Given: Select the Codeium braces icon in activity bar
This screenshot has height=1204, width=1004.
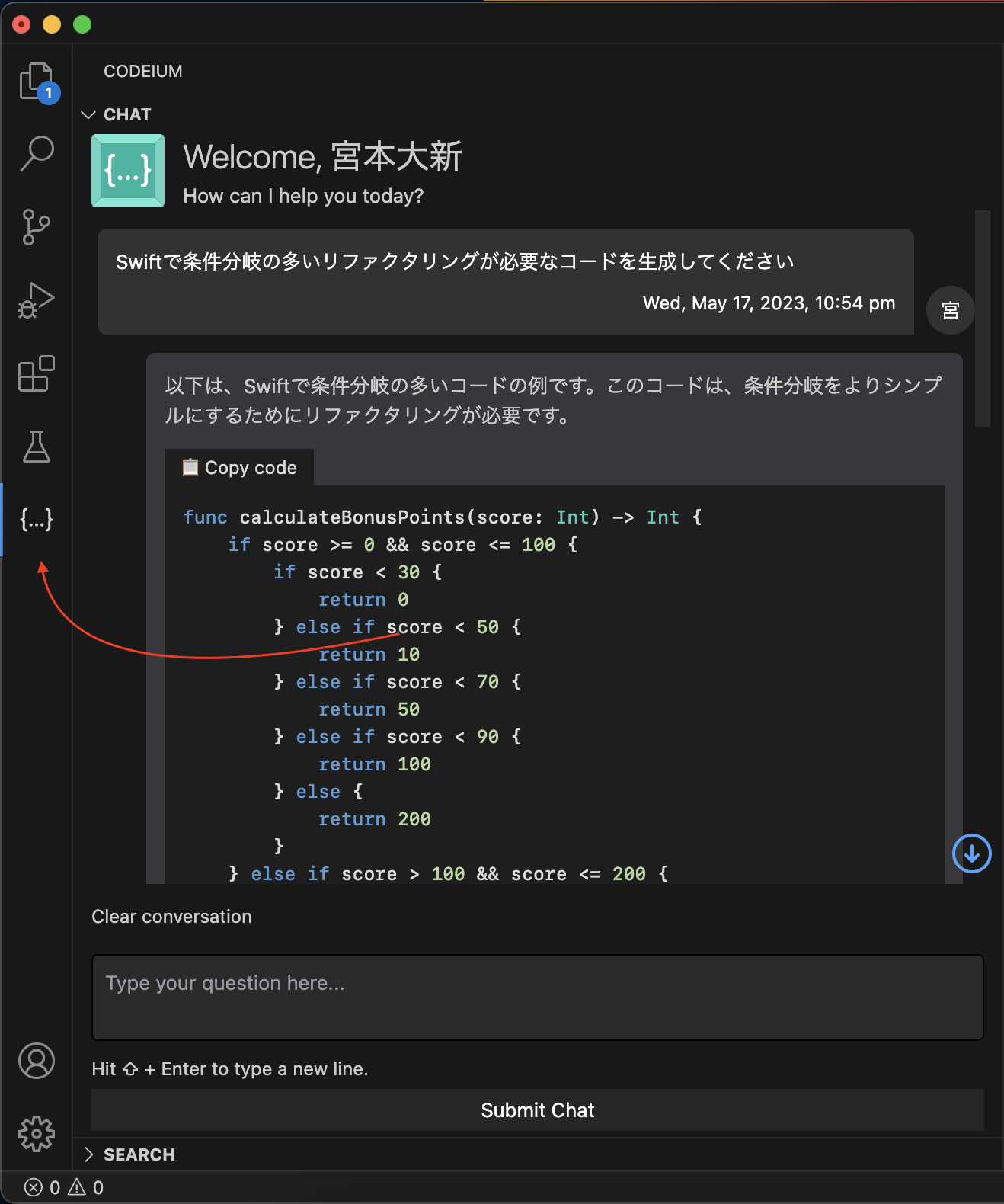Looking at the screenshot, I should (x=37, y=520).
